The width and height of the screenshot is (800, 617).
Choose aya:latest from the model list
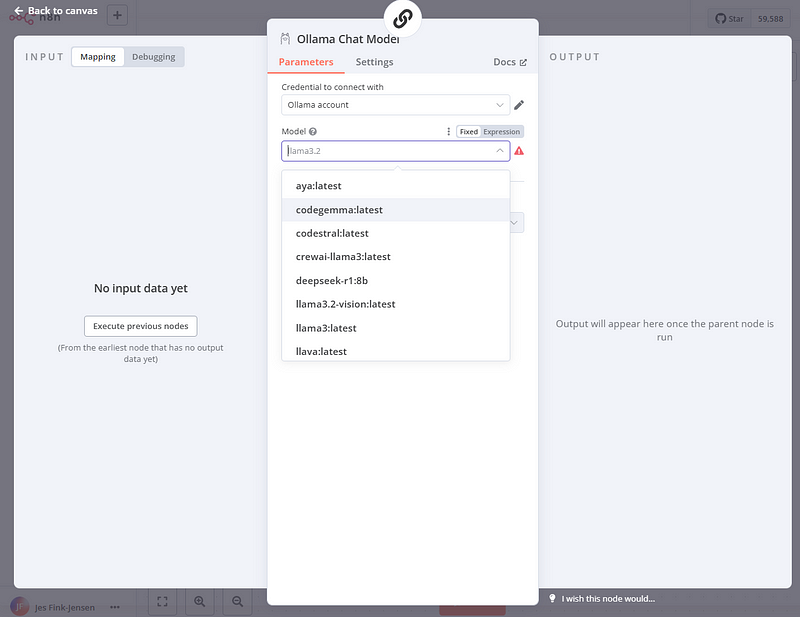pyautogui.click(x=395, y=186)
